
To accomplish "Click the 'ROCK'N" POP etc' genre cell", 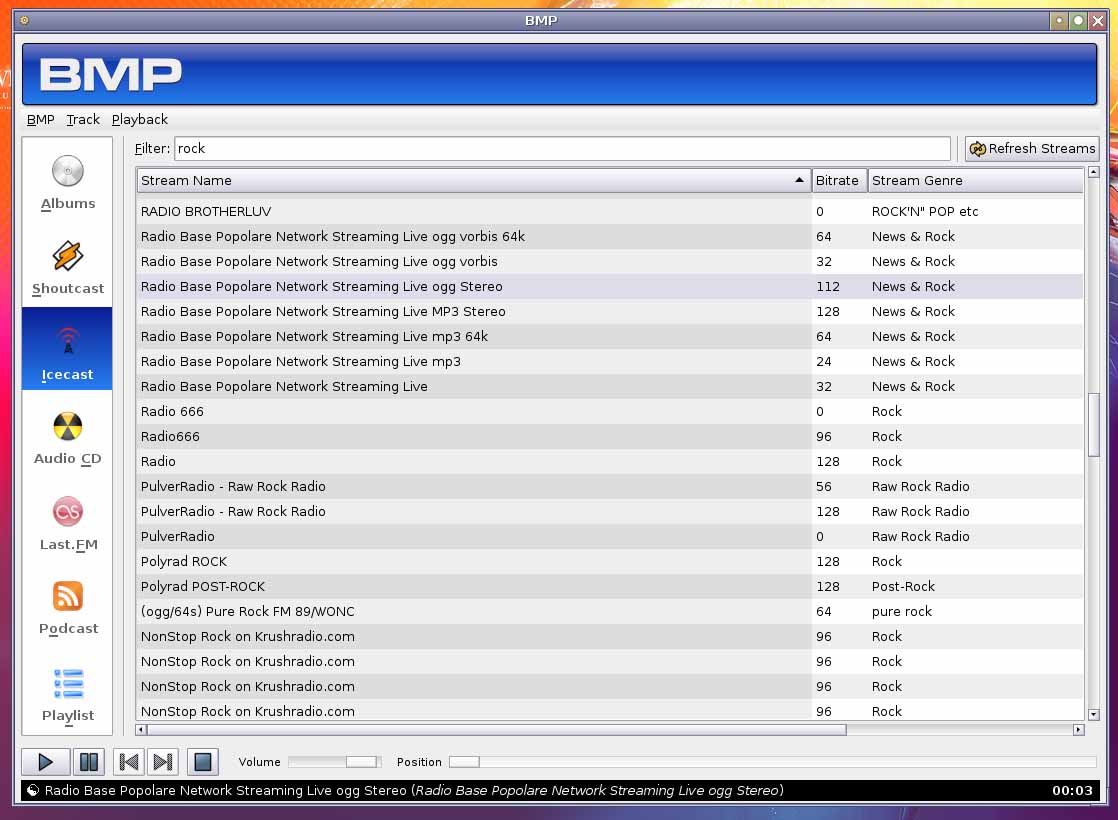I will (x=925, y=211).
